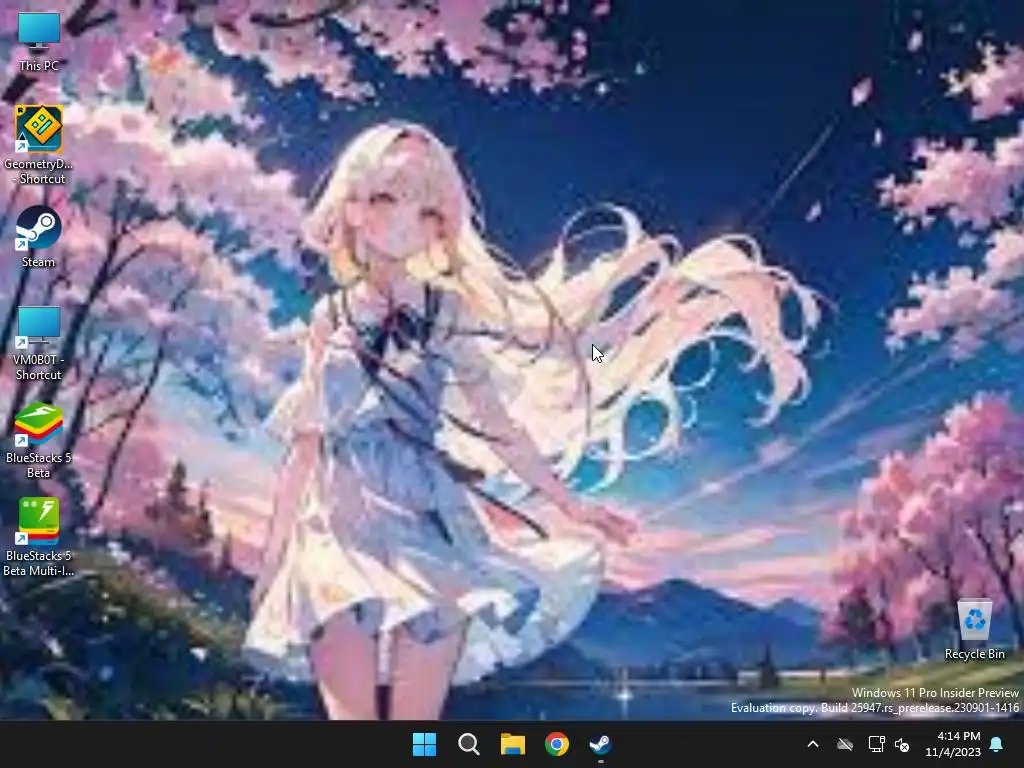Click the OneDrive cloud tray icon

pos(845,744)
